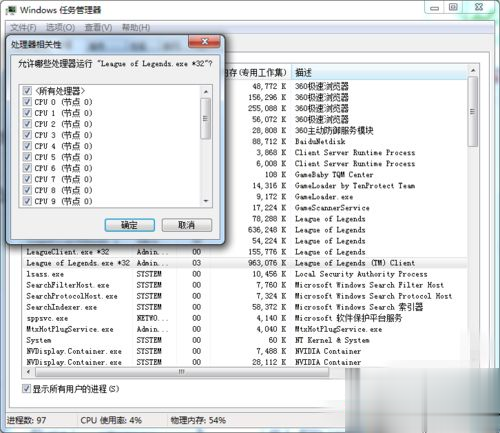Click GameLoader by TenProtect Team description
This screenshot has width=500, height=433.
point(355,185)
